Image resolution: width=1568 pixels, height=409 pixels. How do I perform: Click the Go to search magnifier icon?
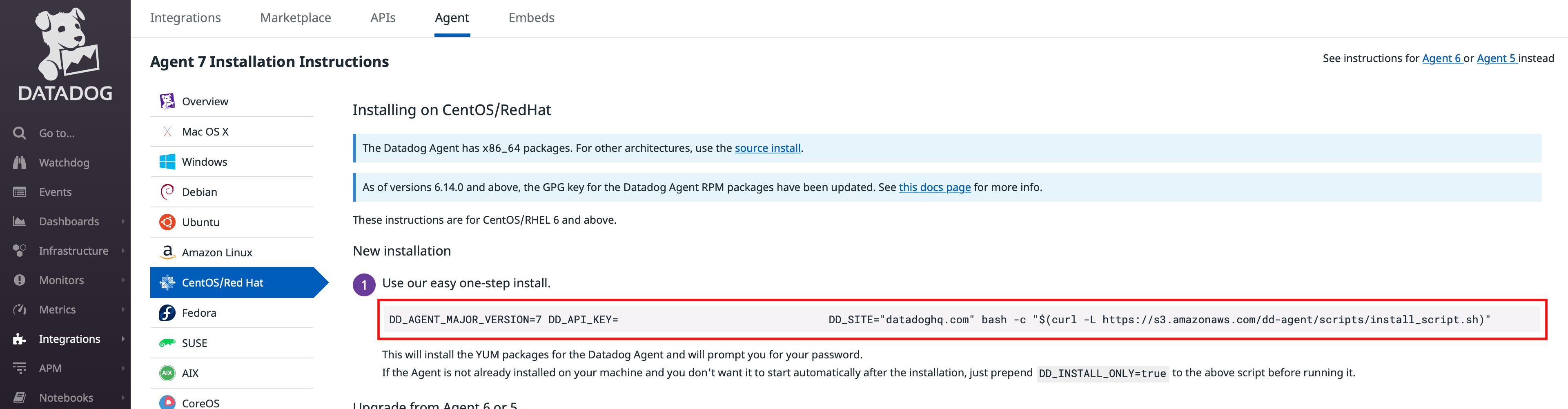[20, 133]
